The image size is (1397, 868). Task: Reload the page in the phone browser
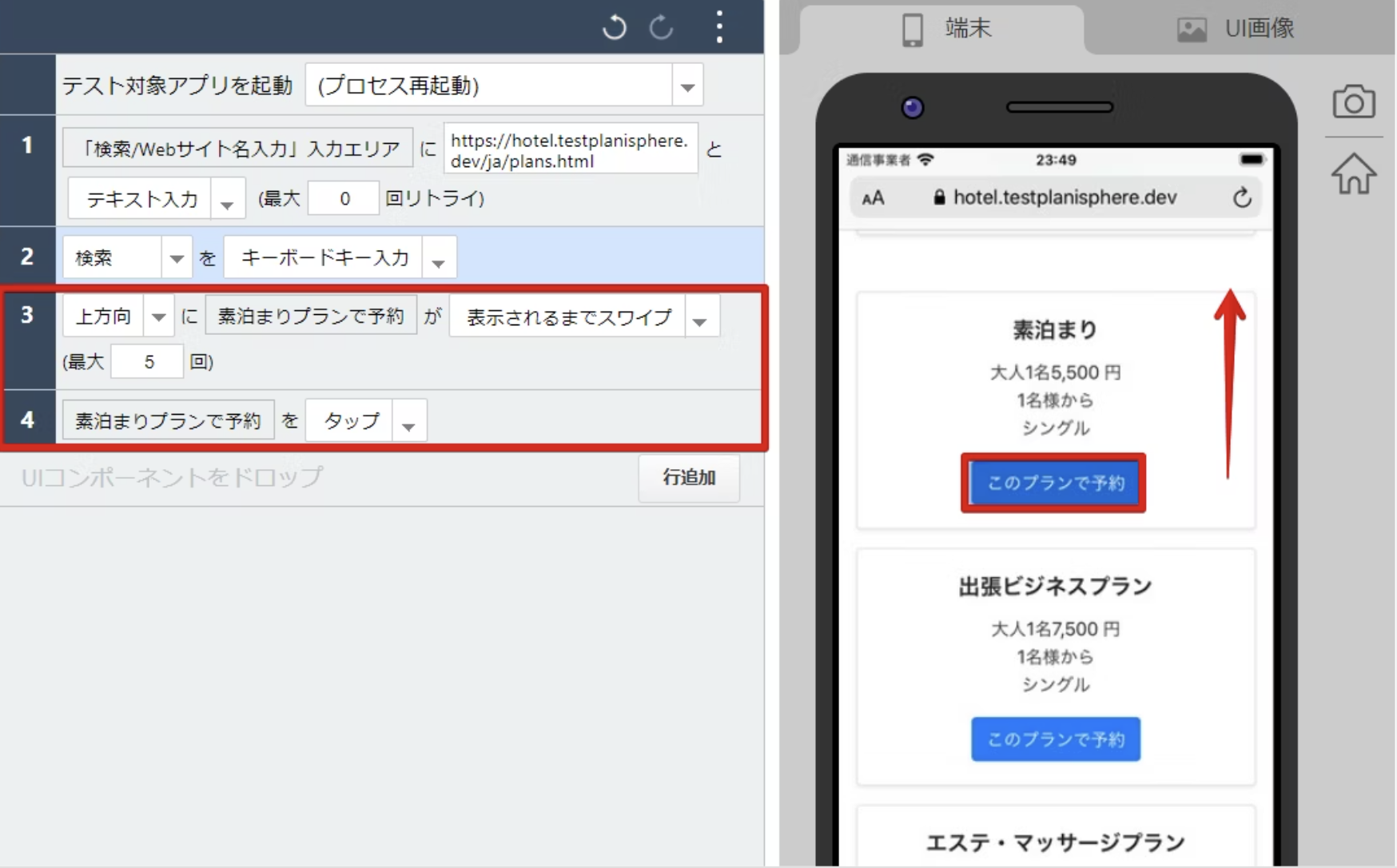(1241, 197)
